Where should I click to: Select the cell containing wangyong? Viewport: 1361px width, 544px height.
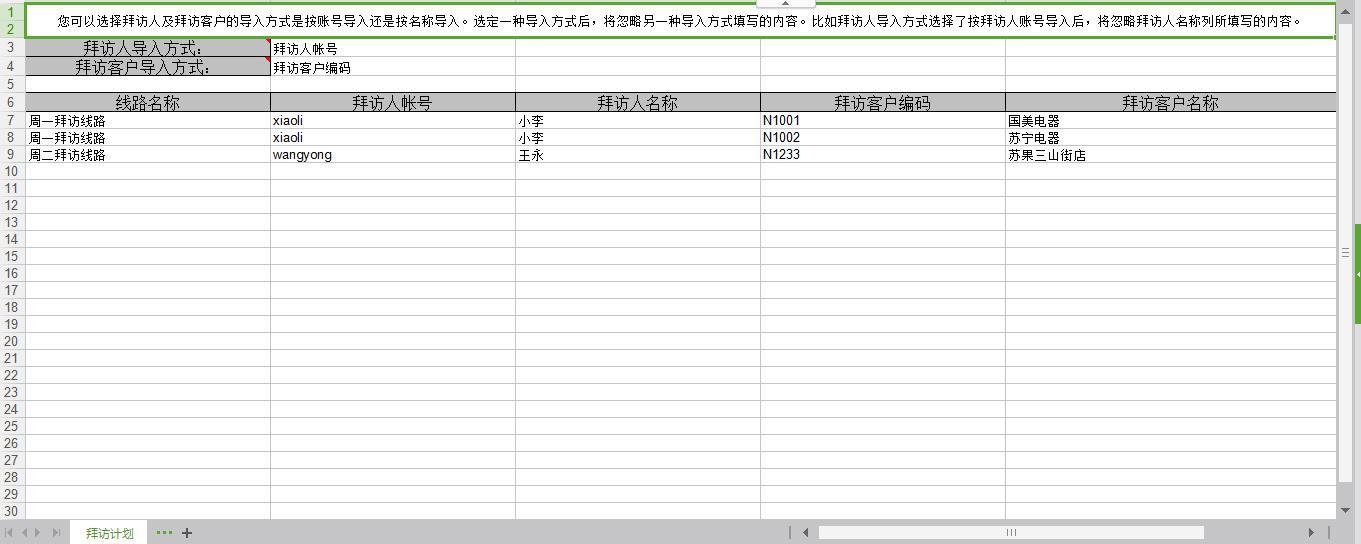point(392,155)
